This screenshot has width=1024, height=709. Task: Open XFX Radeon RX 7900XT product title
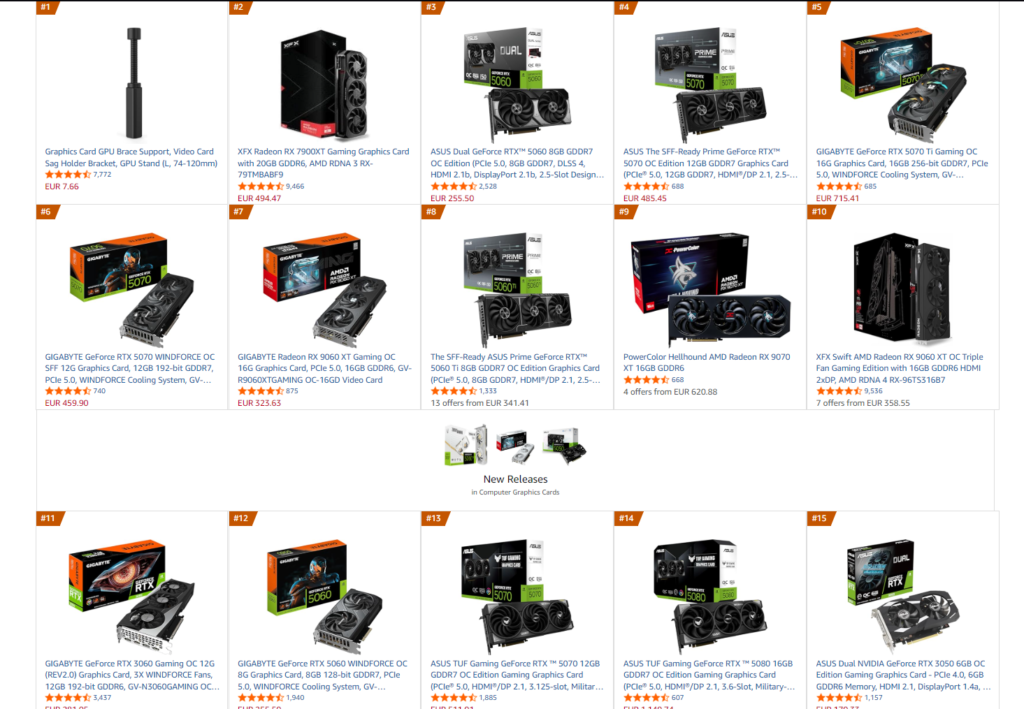click(x=323, y=163)
